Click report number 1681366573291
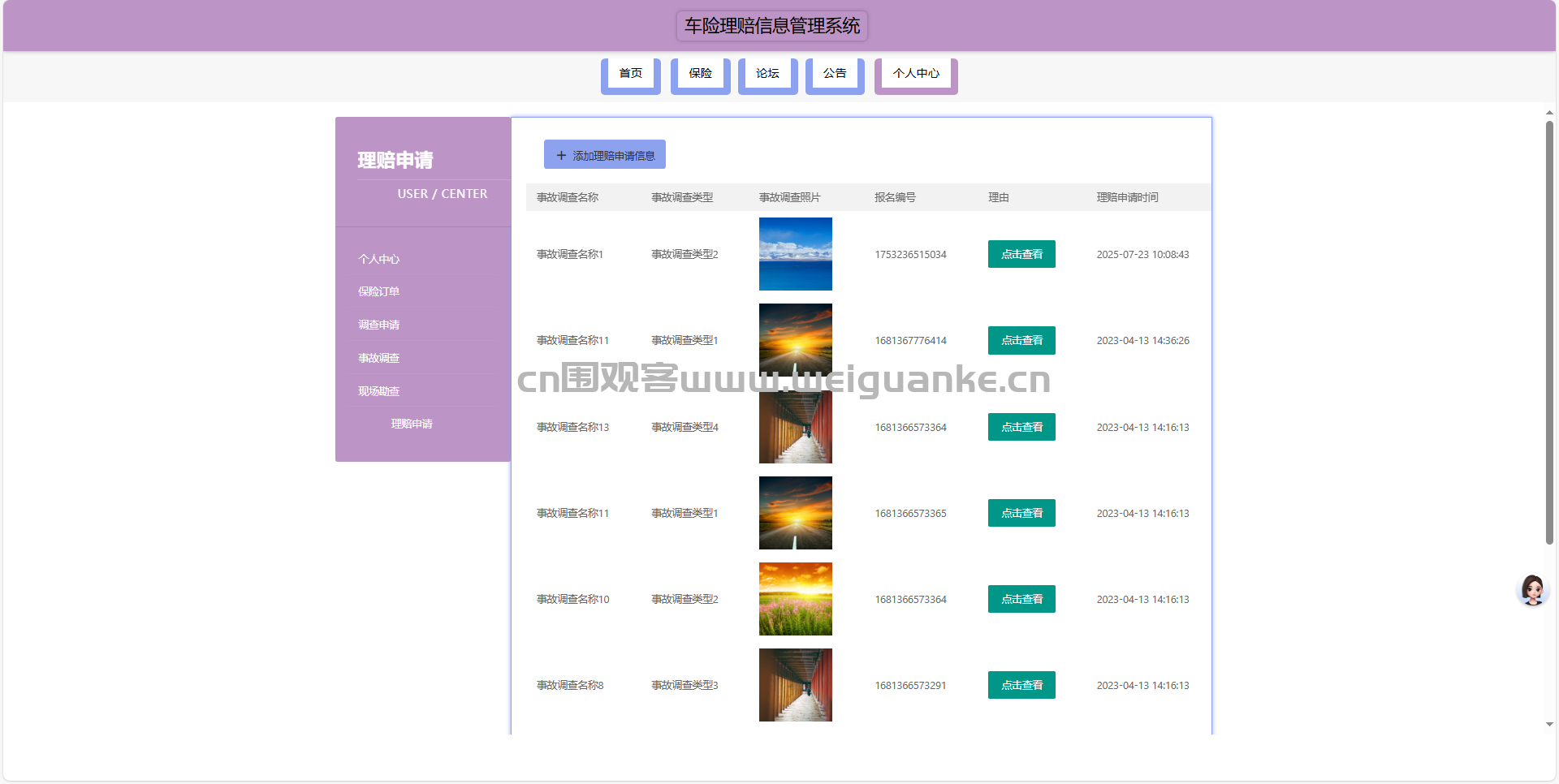1559x784 pixels. click(910, 685)
